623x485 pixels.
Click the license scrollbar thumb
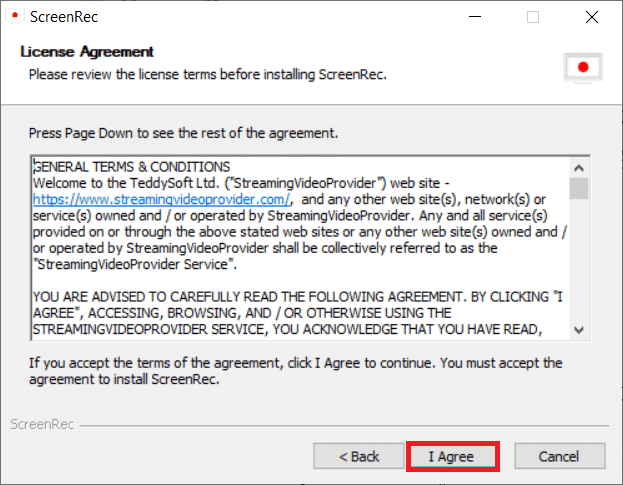point(579,189)
